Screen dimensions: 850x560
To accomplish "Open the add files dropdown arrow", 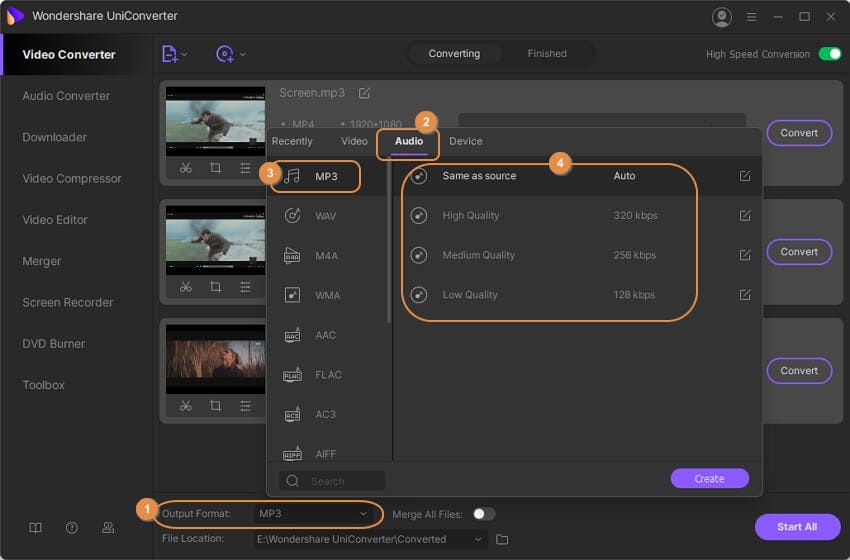I will point(185,54).
